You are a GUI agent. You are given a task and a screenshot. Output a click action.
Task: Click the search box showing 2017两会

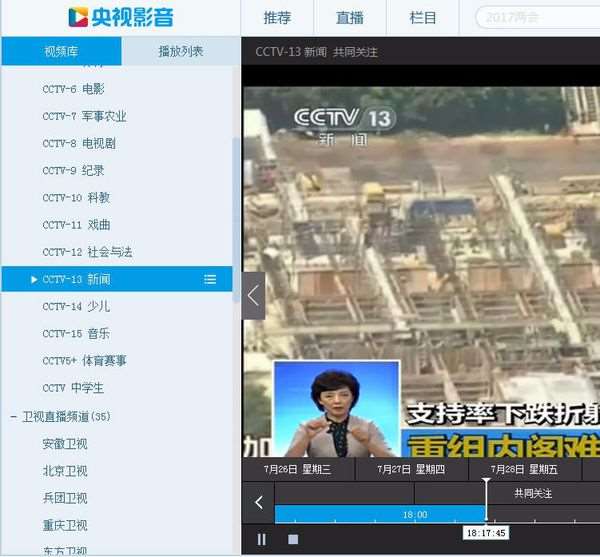click(x=537, y=18)
